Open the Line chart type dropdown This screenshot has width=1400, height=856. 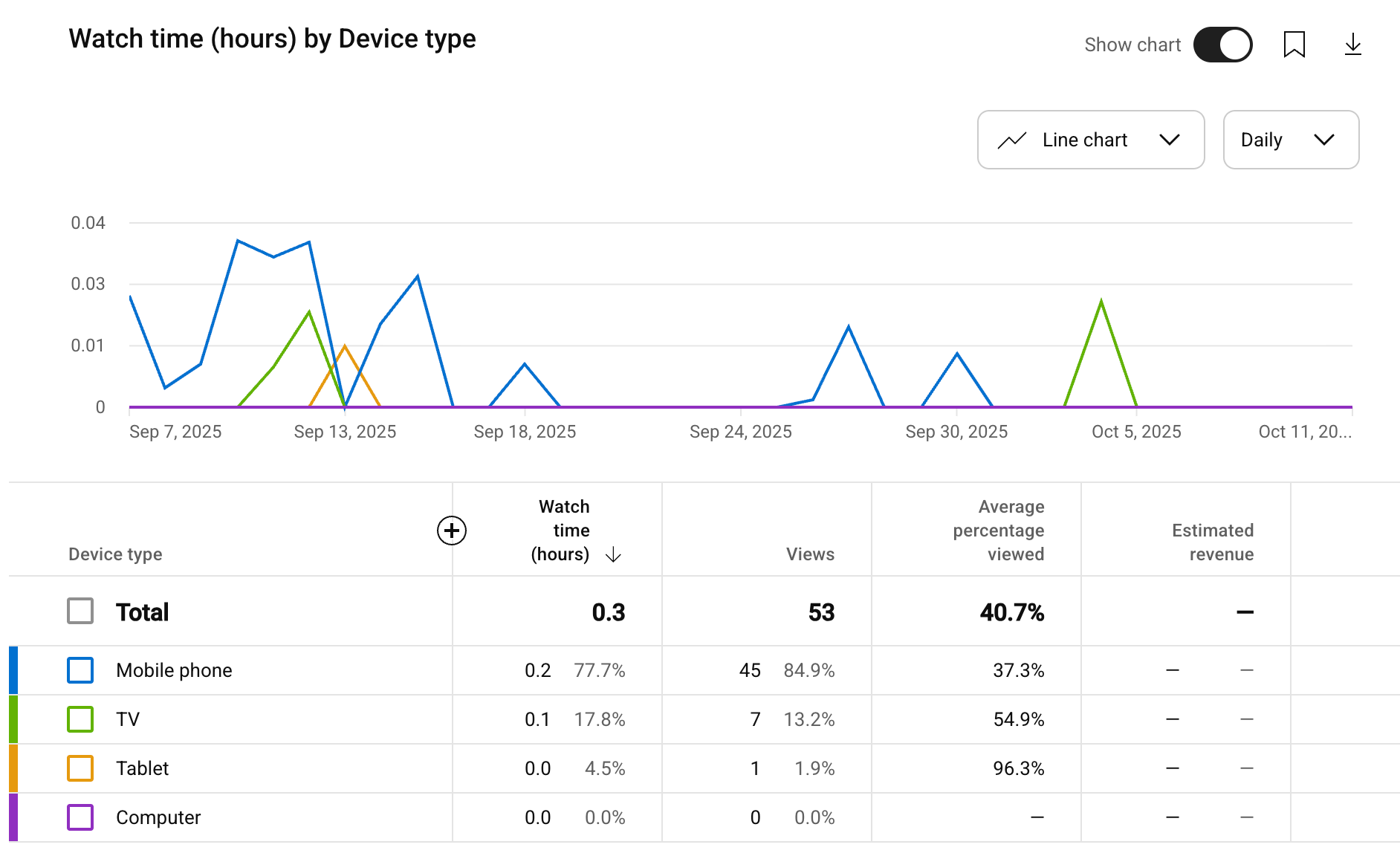(1090, 140)
